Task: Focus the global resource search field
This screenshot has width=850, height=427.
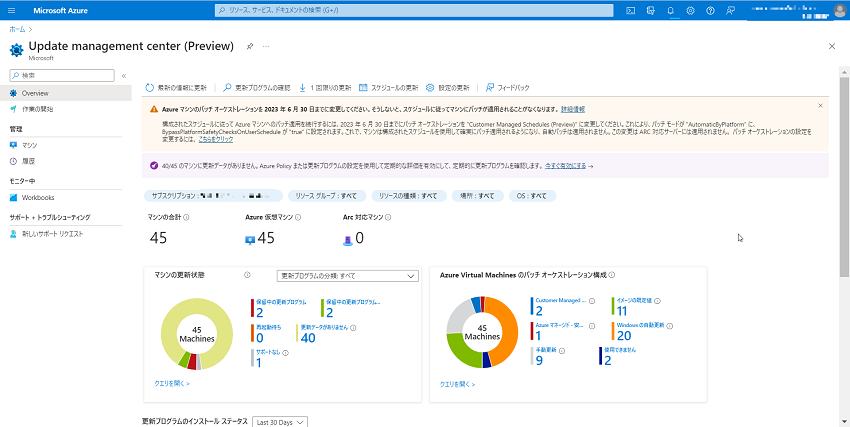Action: coord(414,10)
